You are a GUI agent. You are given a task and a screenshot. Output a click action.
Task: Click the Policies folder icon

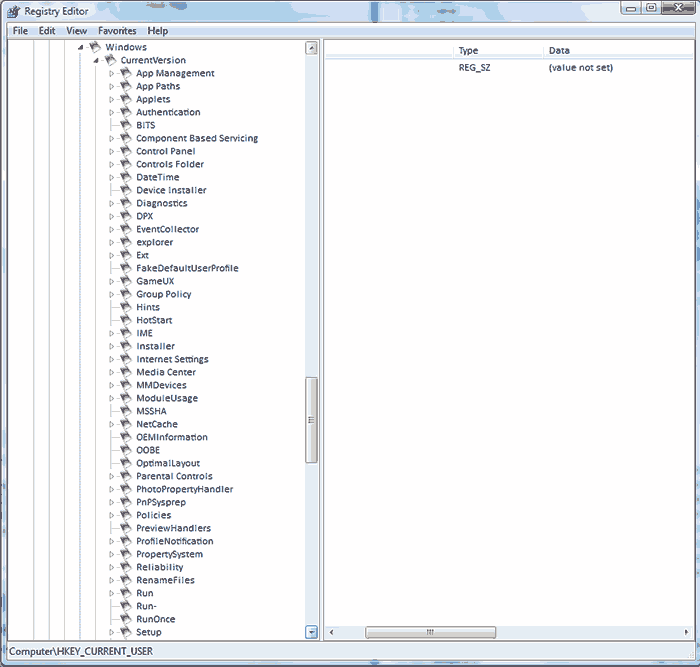point(126,515)
